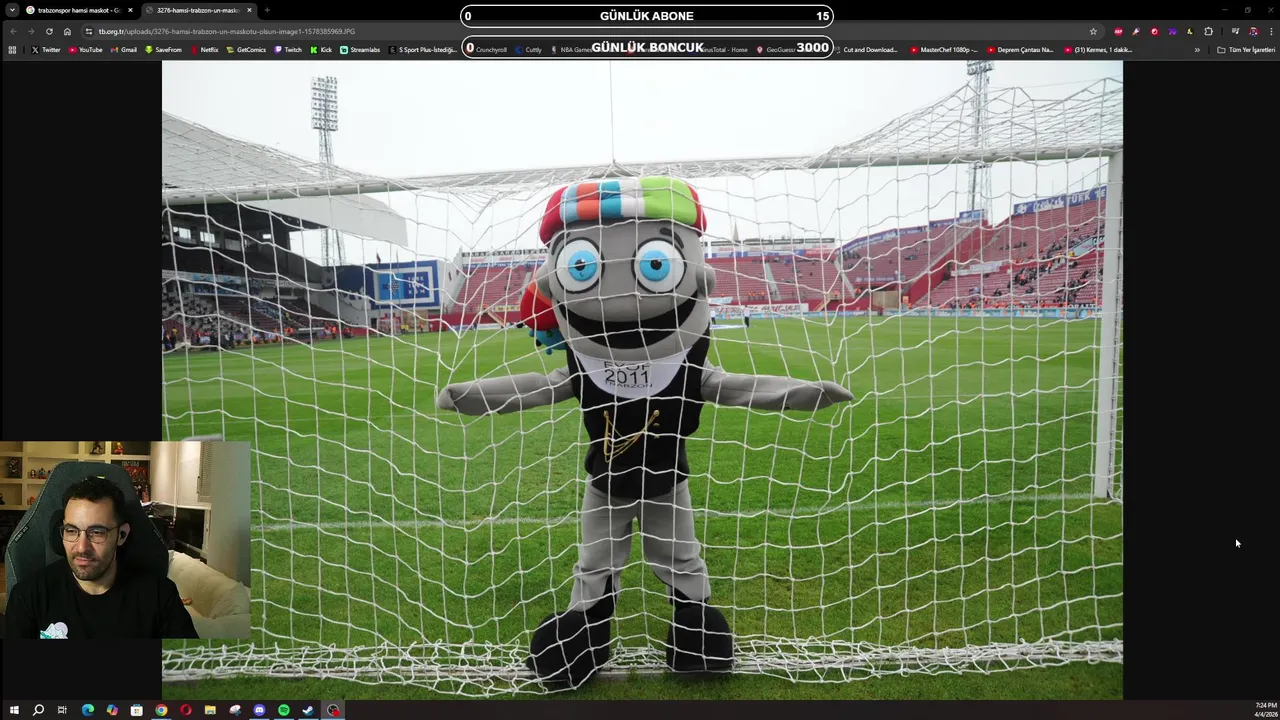The height and width of the screenshot is (720, 1280).
Task: Open the 'Cut and Download' bookmark
Action: click(866, 50)
